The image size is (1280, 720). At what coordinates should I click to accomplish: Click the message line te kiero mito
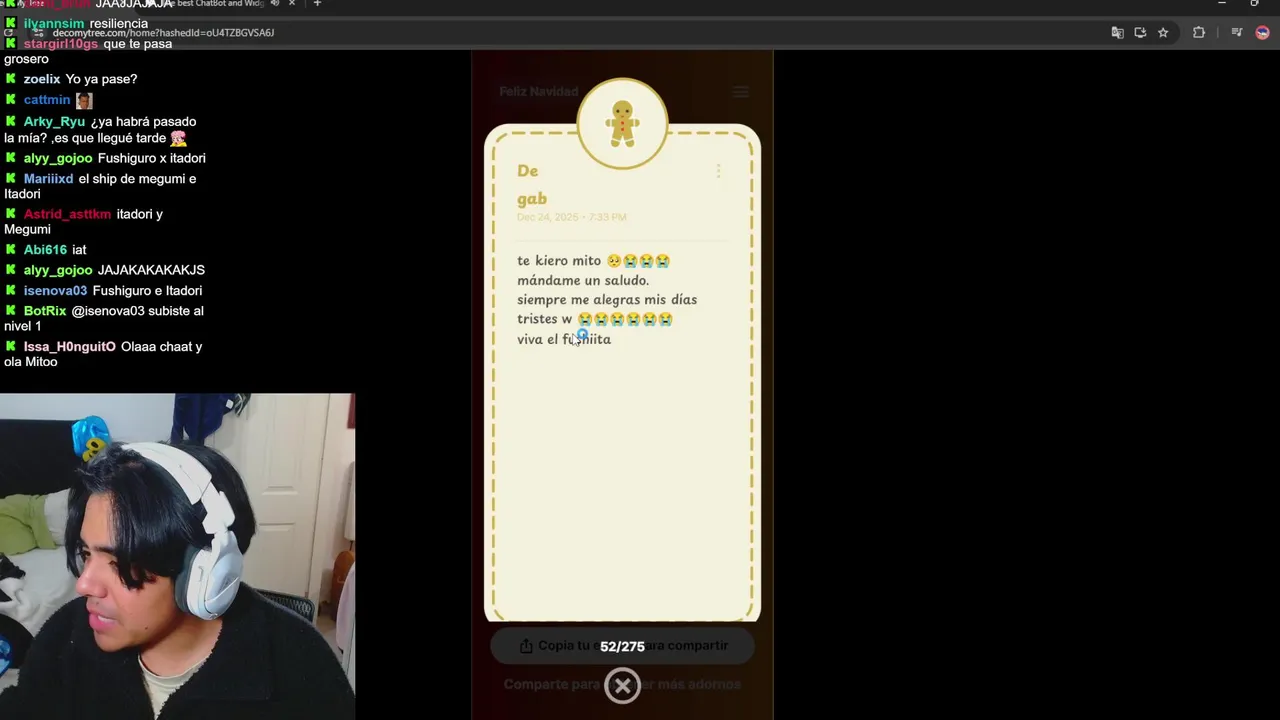(x=593, y=261)
